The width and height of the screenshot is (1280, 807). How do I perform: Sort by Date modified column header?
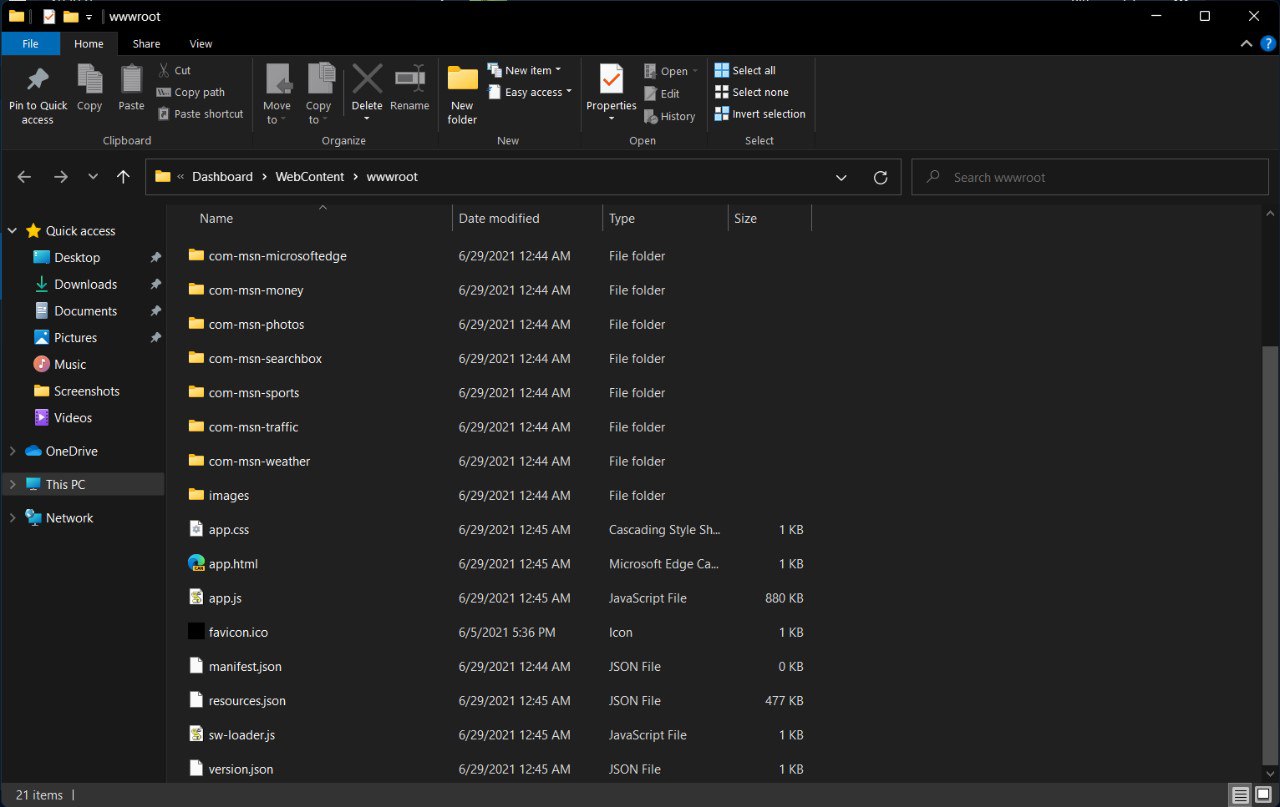click(527, 218)
